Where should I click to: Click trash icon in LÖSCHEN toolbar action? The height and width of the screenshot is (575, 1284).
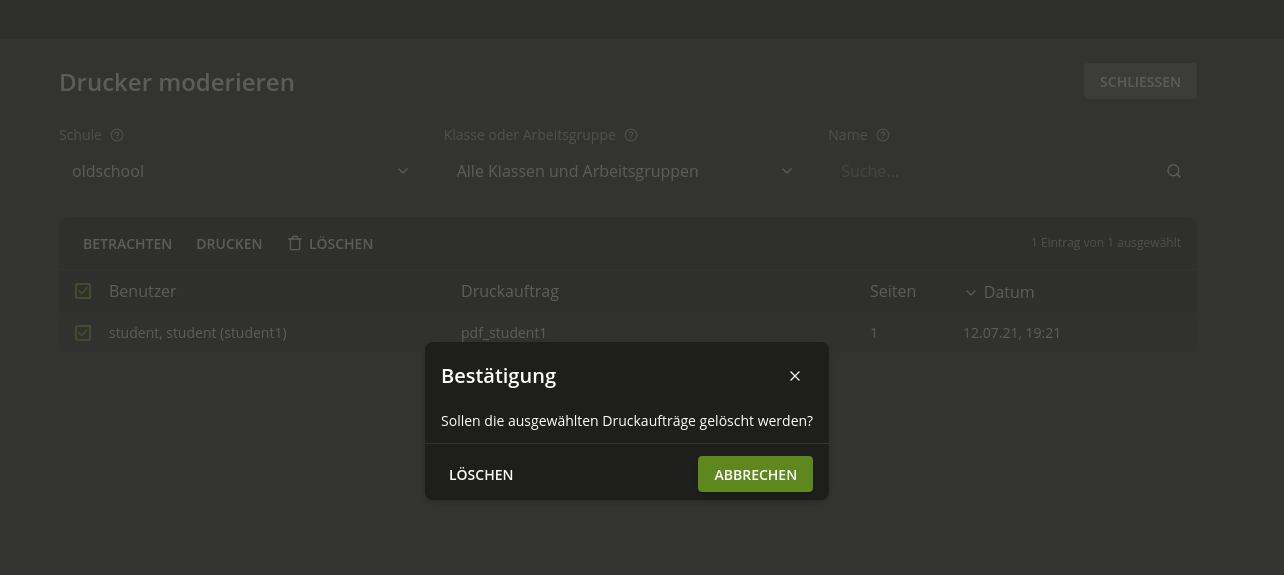295,243
